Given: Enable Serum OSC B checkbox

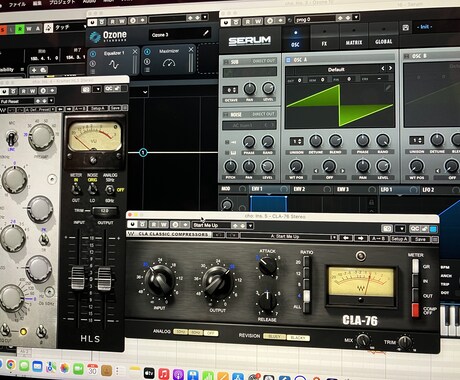Looking at the screenshot, I should (406, 57).
